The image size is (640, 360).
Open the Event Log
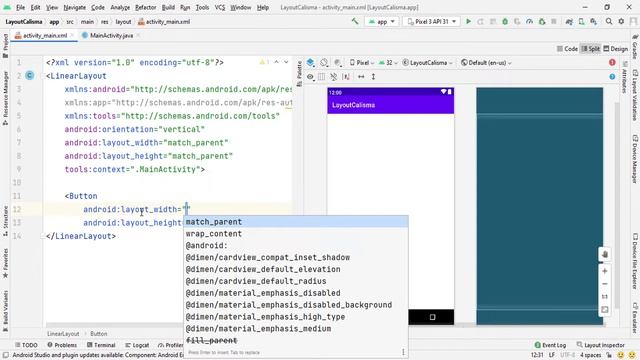pyautogui.click(x=550, y=345)
